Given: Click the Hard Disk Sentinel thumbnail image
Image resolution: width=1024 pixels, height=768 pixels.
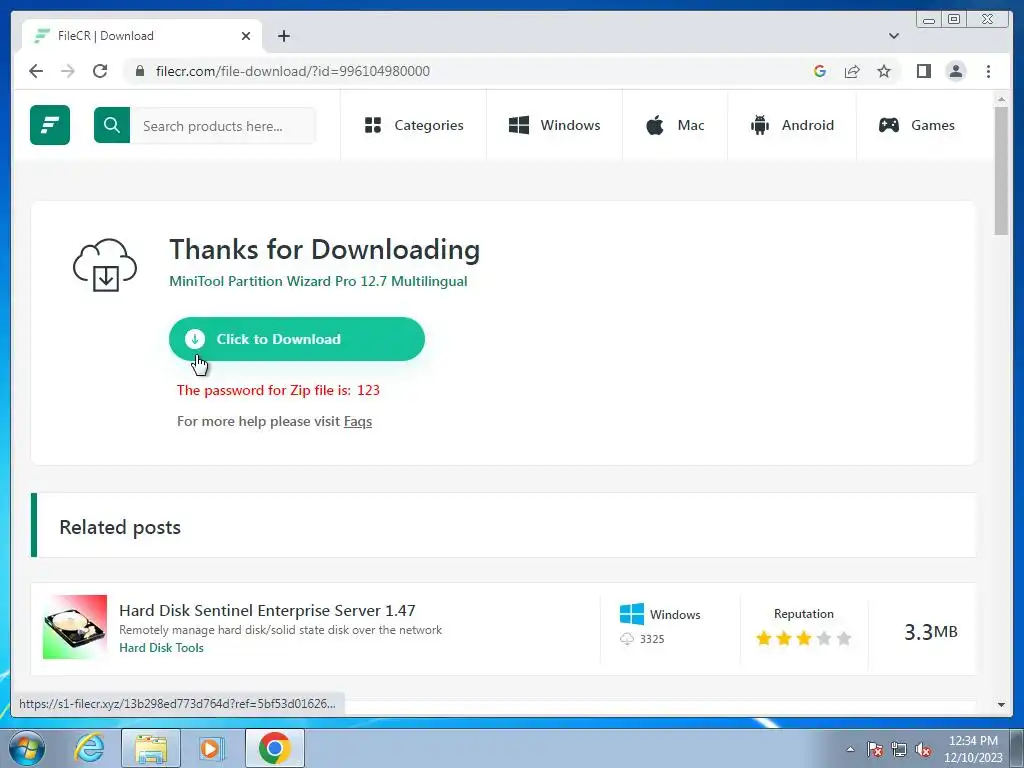Looking at the screenshot, I should coord(74,627).
